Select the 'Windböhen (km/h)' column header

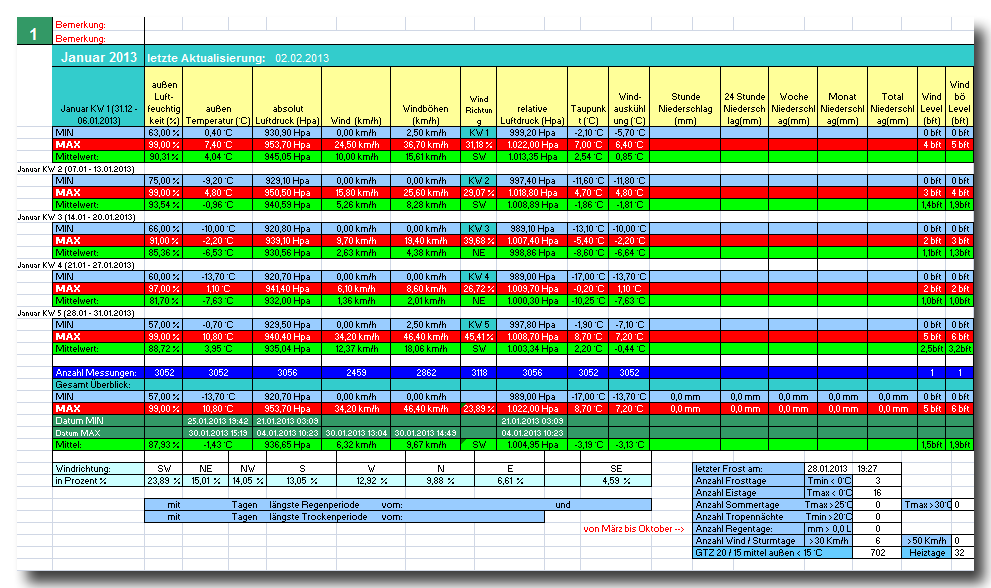click(x=426, y=97)
